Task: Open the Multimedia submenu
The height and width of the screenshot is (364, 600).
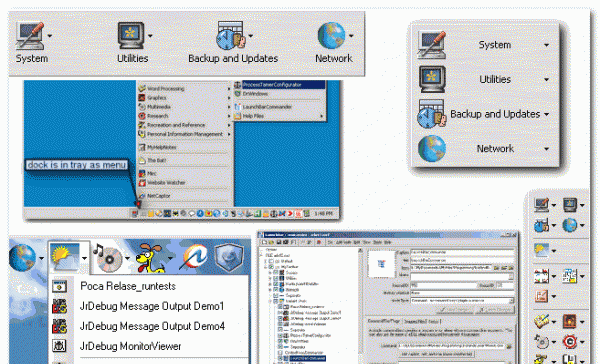Action: 185,107
